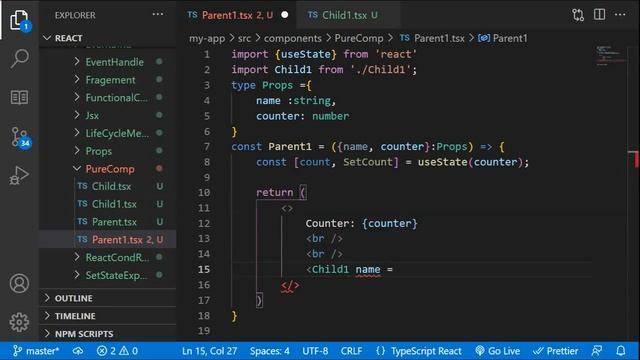Open the Explorer view in activity bar
The width and height of the screenshot is (640, 360).
[x=20, y=20]
